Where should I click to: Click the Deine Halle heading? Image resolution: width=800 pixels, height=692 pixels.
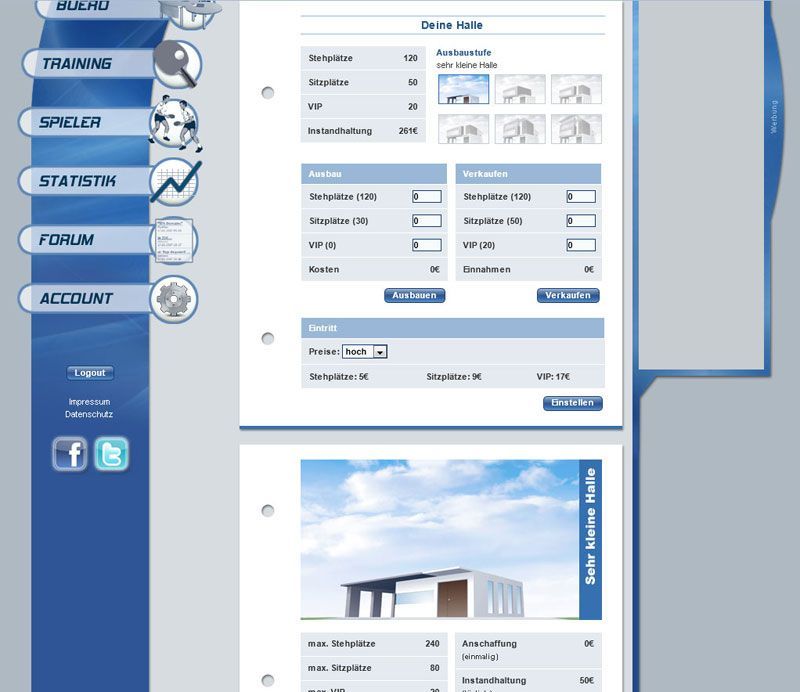[452, 25]
